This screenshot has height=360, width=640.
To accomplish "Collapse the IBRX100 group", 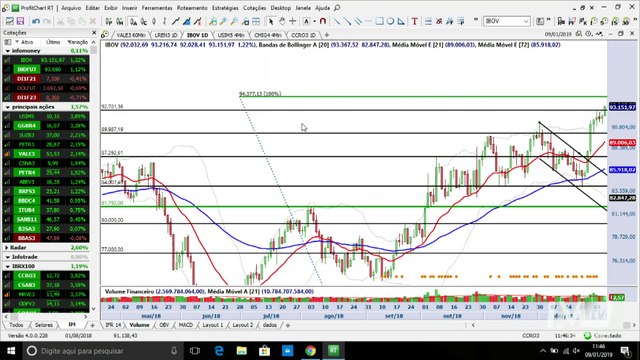I will [7, 267].
